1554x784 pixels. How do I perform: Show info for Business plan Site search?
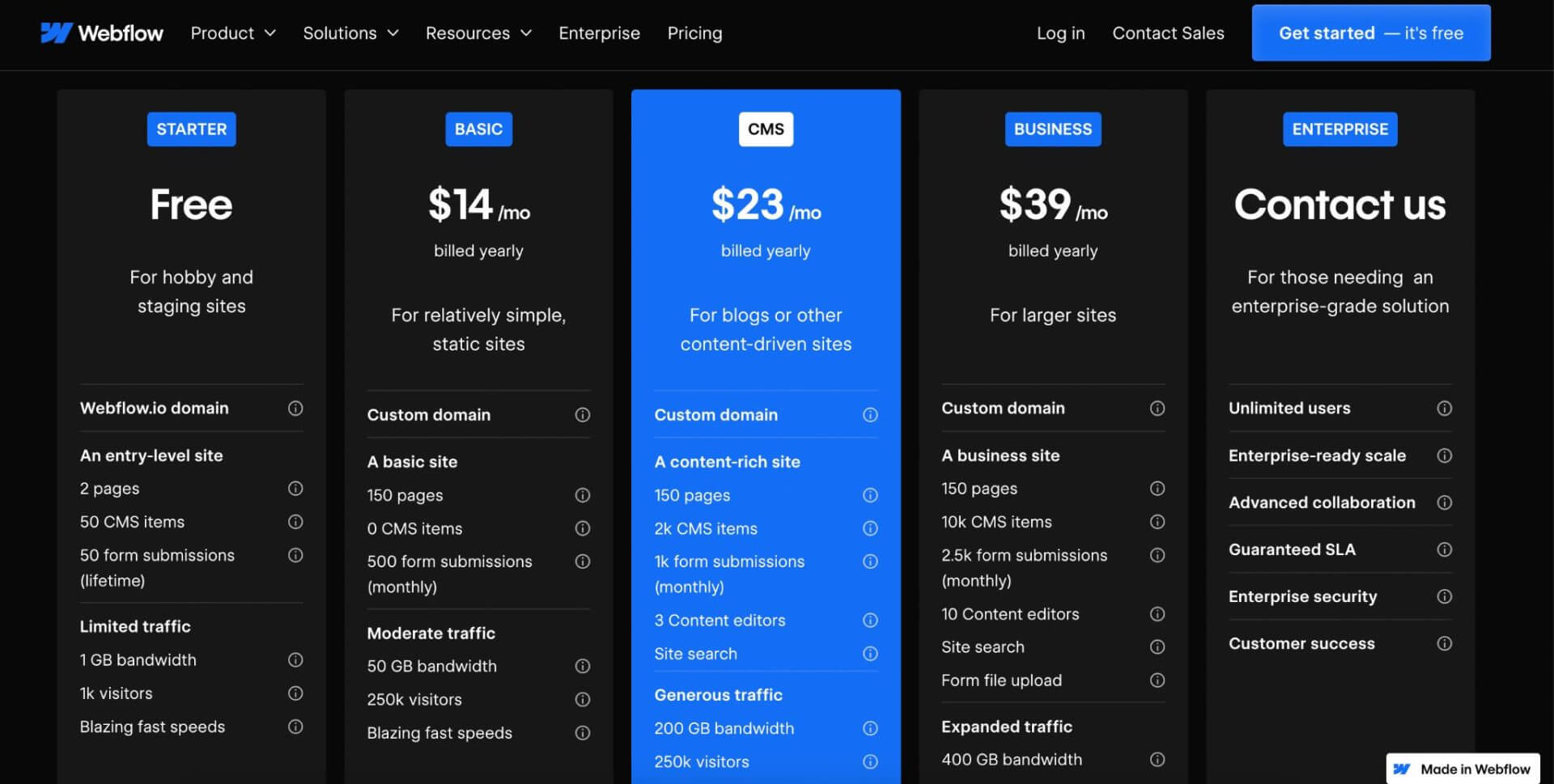click(1157, 647)
